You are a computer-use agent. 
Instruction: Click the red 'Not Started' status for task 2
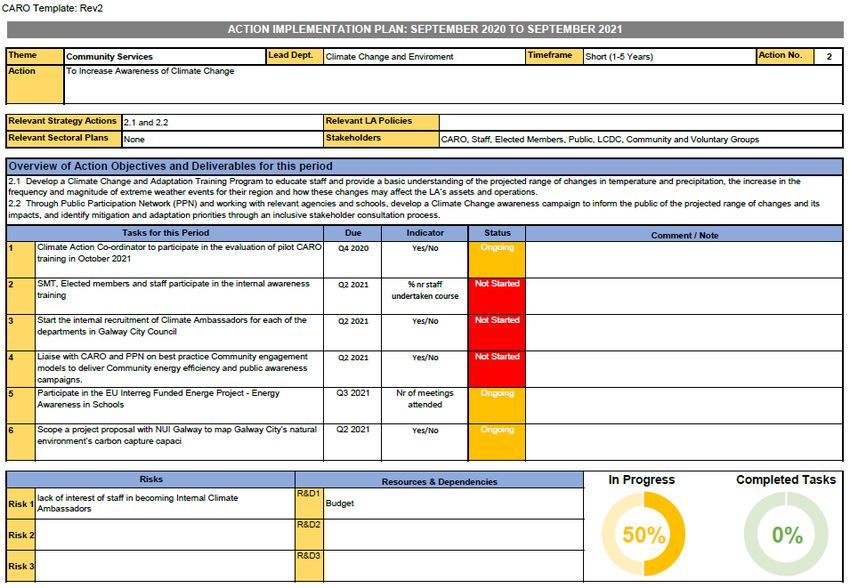(x=497, y=296)
